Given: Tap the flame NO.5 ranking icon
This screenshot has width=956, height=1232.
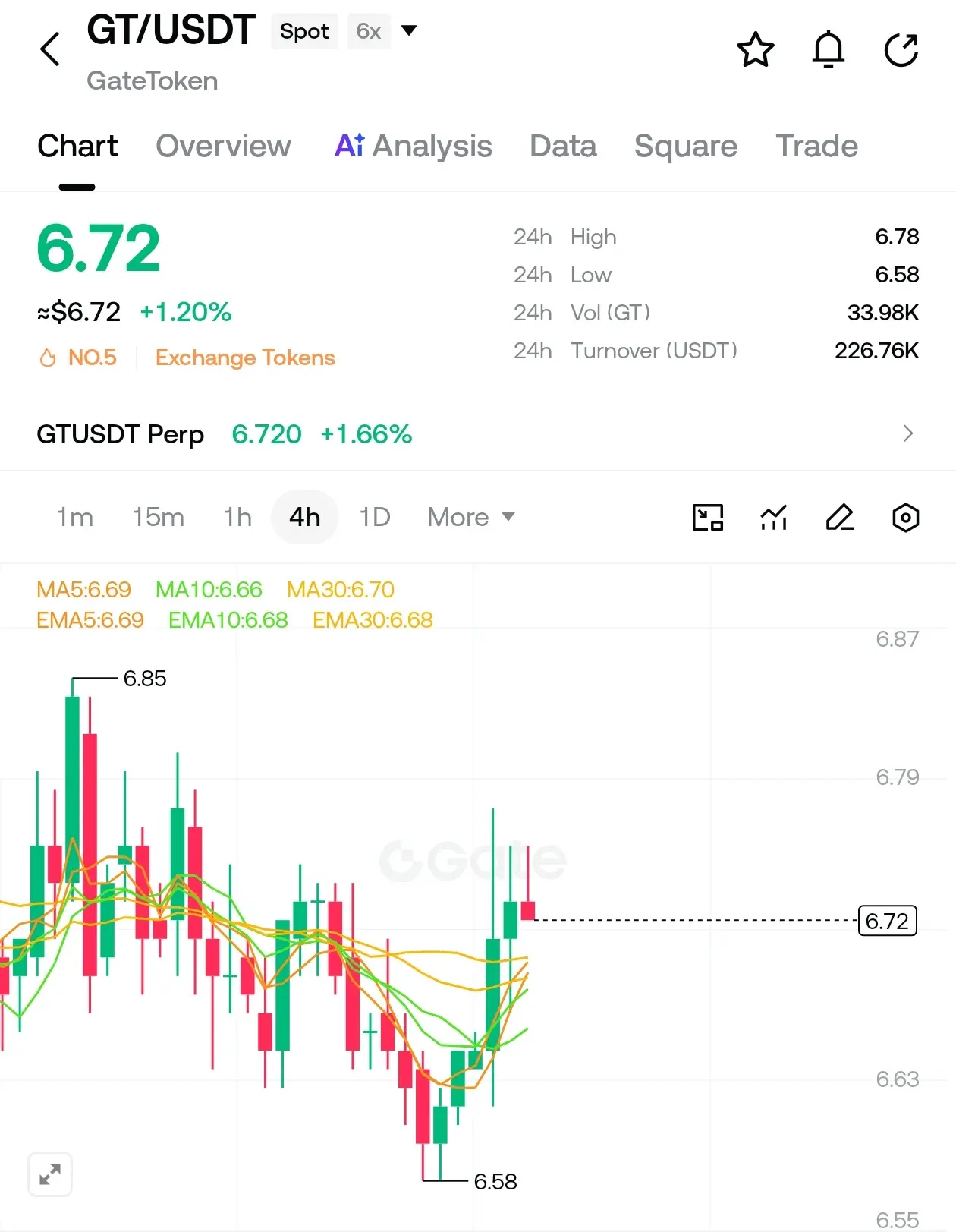Looking at the screenshot, I should click(x=48, y=358).
